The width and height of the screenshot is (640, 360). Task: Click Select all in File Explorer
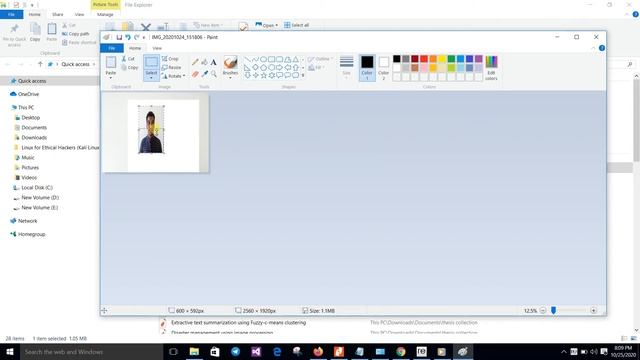[x=297, y=25]
